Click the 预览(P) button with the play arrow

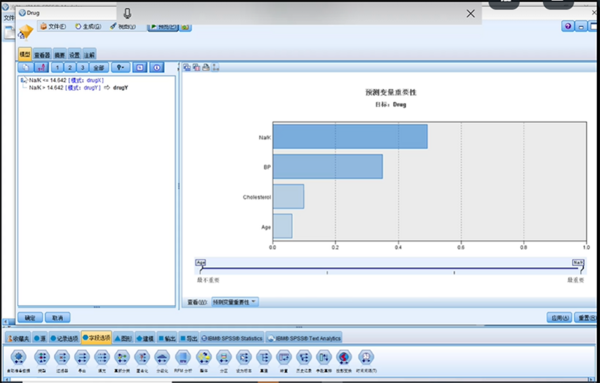[x=163, y=27]
